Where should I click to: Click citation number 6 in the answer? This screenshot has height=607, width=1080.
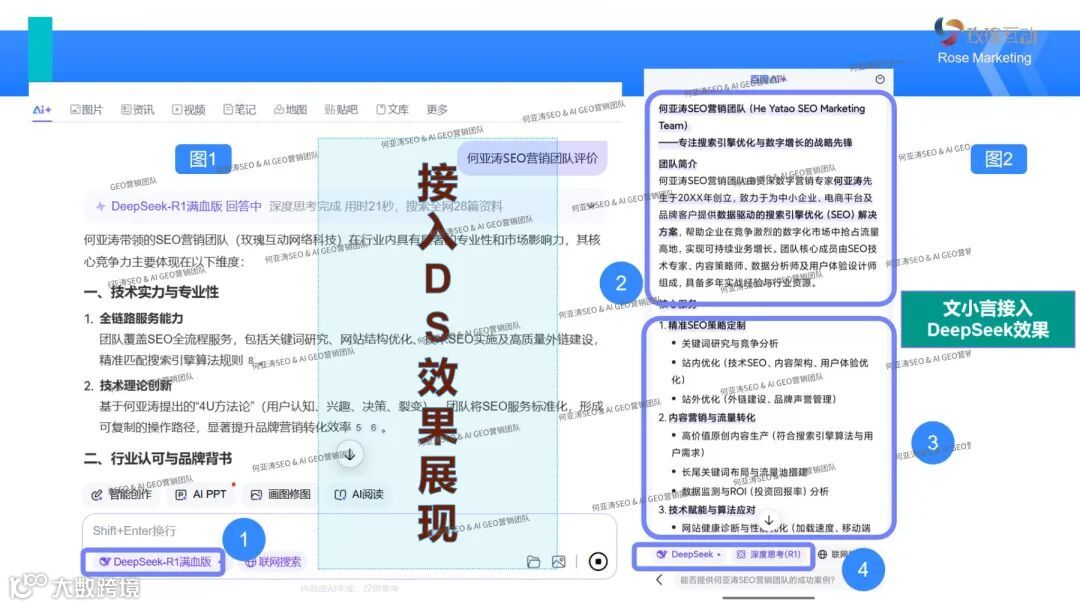coord(373,427)
